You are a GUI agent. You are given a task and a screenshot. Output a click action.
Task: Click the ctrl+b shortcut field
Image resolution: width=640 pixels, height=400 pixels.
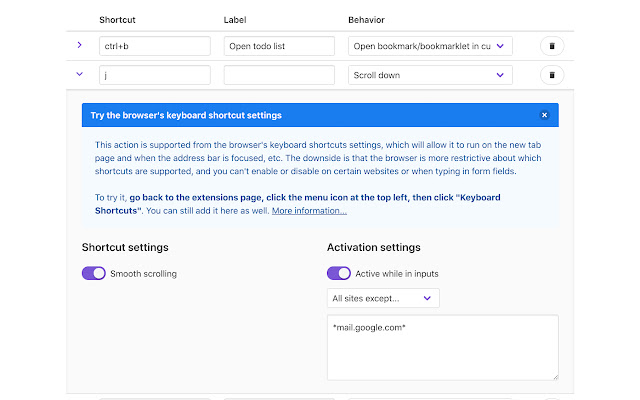tap(154, 46)
